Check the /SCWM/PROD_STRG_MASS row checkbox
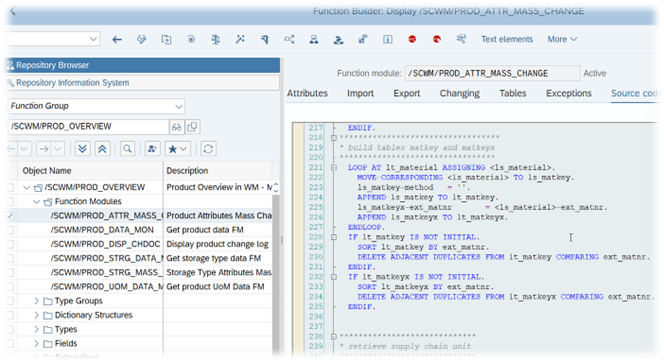The width and height of the screenshot is (664, 362). (x=10, y=273)
